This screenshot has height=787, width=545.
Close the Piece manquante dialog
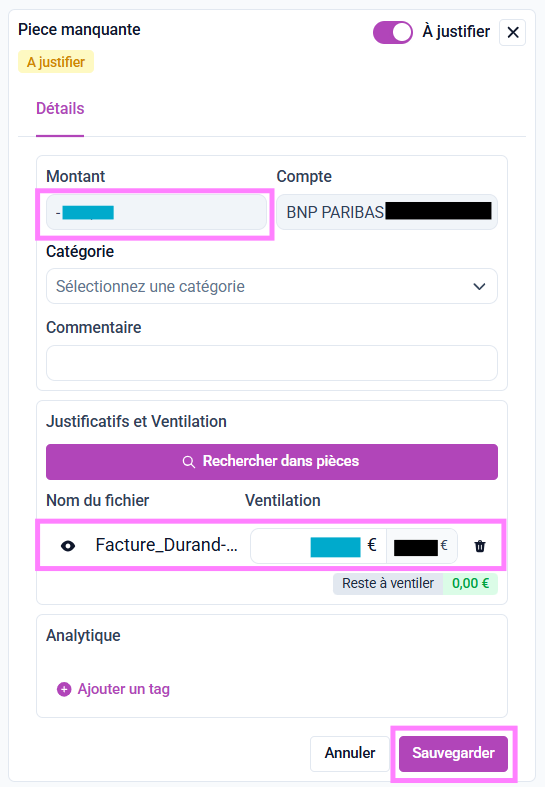(512, 33)
